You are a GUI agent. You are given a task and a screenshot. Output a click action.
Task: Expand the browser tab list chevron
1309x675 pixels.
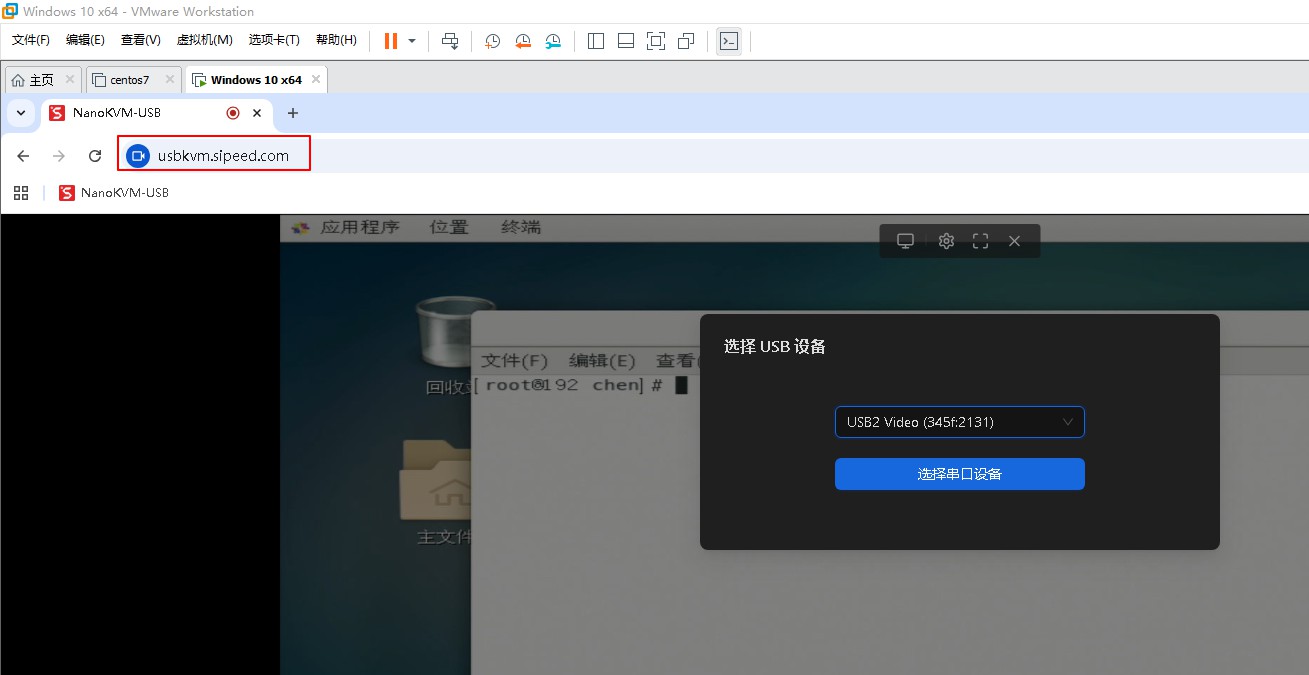click(20, 113)
